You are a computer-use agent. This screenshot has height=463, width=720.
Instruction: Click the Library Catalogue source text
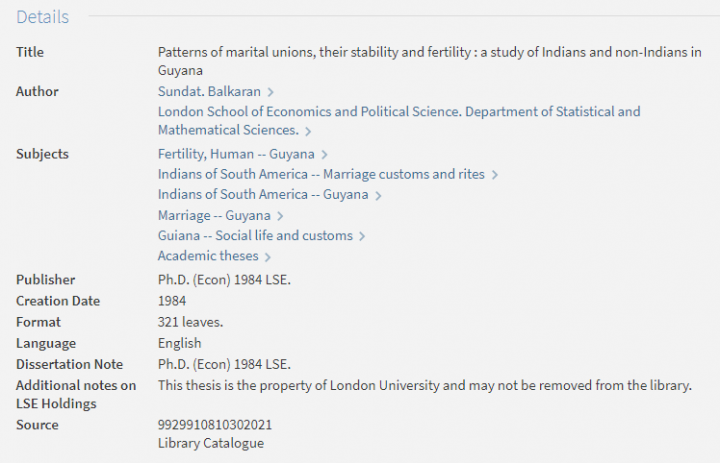211,443
